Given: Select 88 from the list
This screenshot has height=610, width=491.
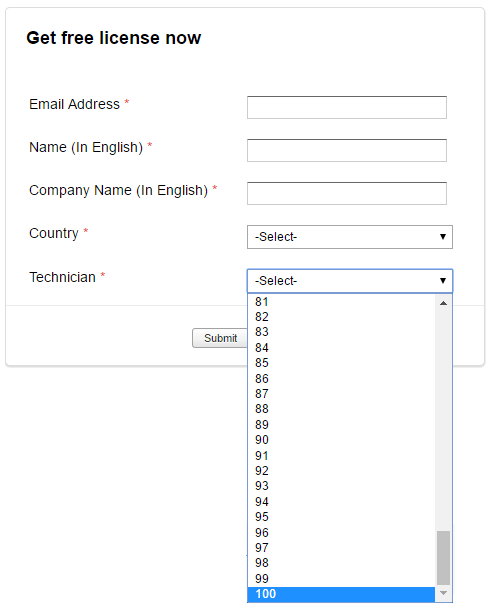Looking at the screenshot, I should [341, 408].
